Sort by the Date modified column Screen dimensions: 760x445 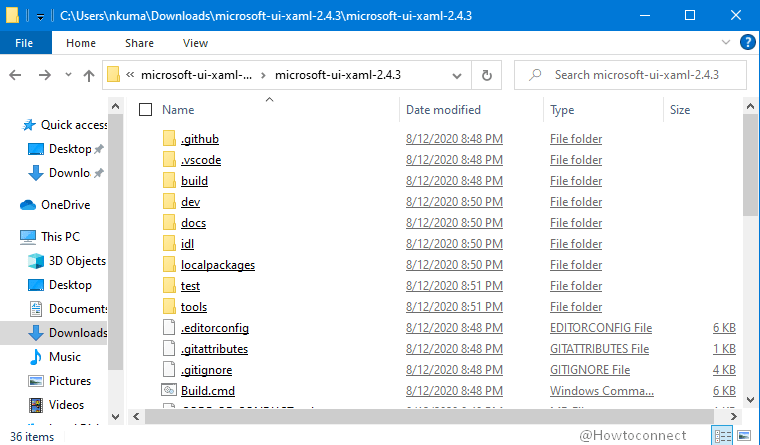[443, 110]
